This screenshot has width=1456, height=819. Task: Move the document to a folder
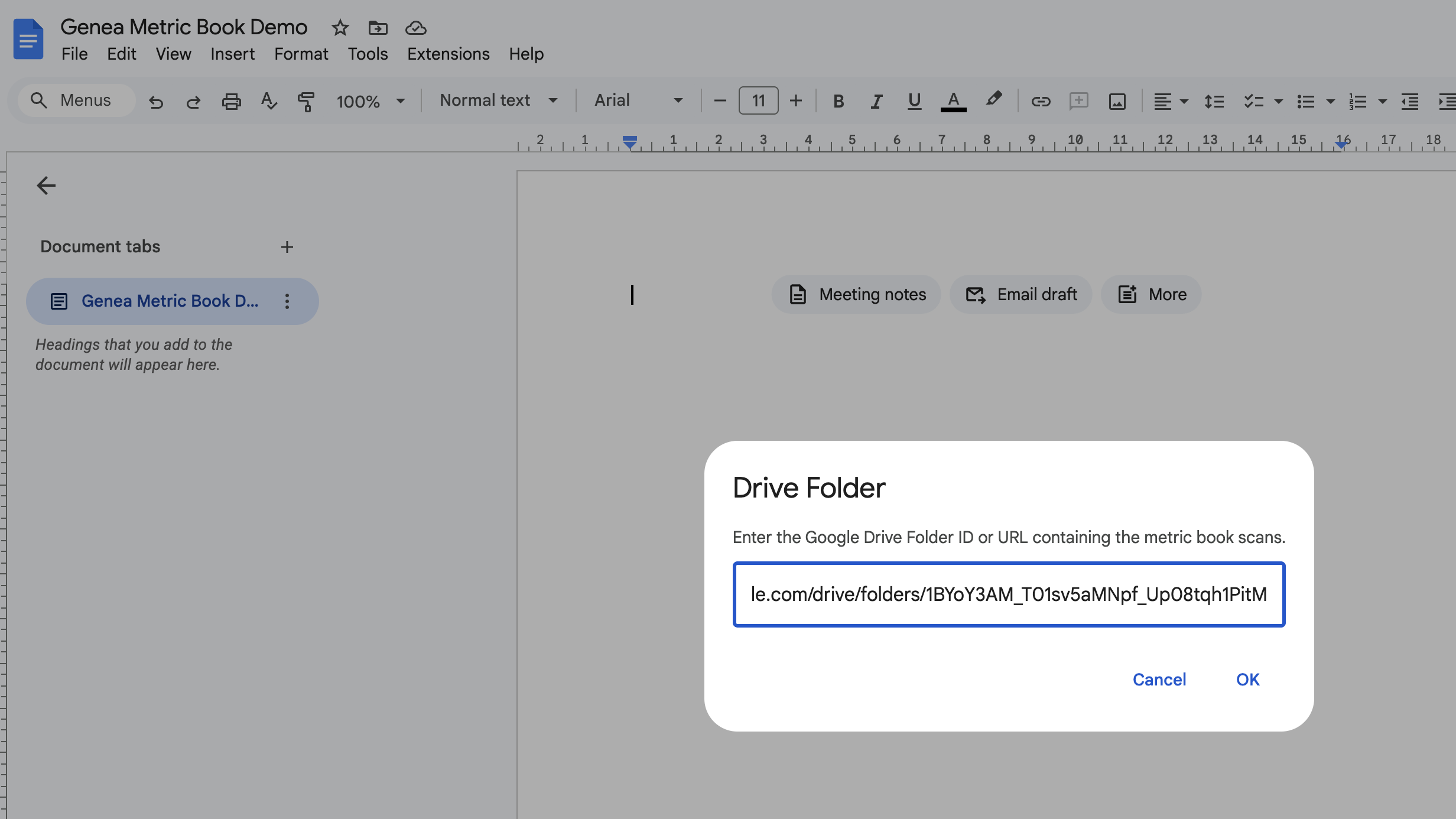coord(377,27)
